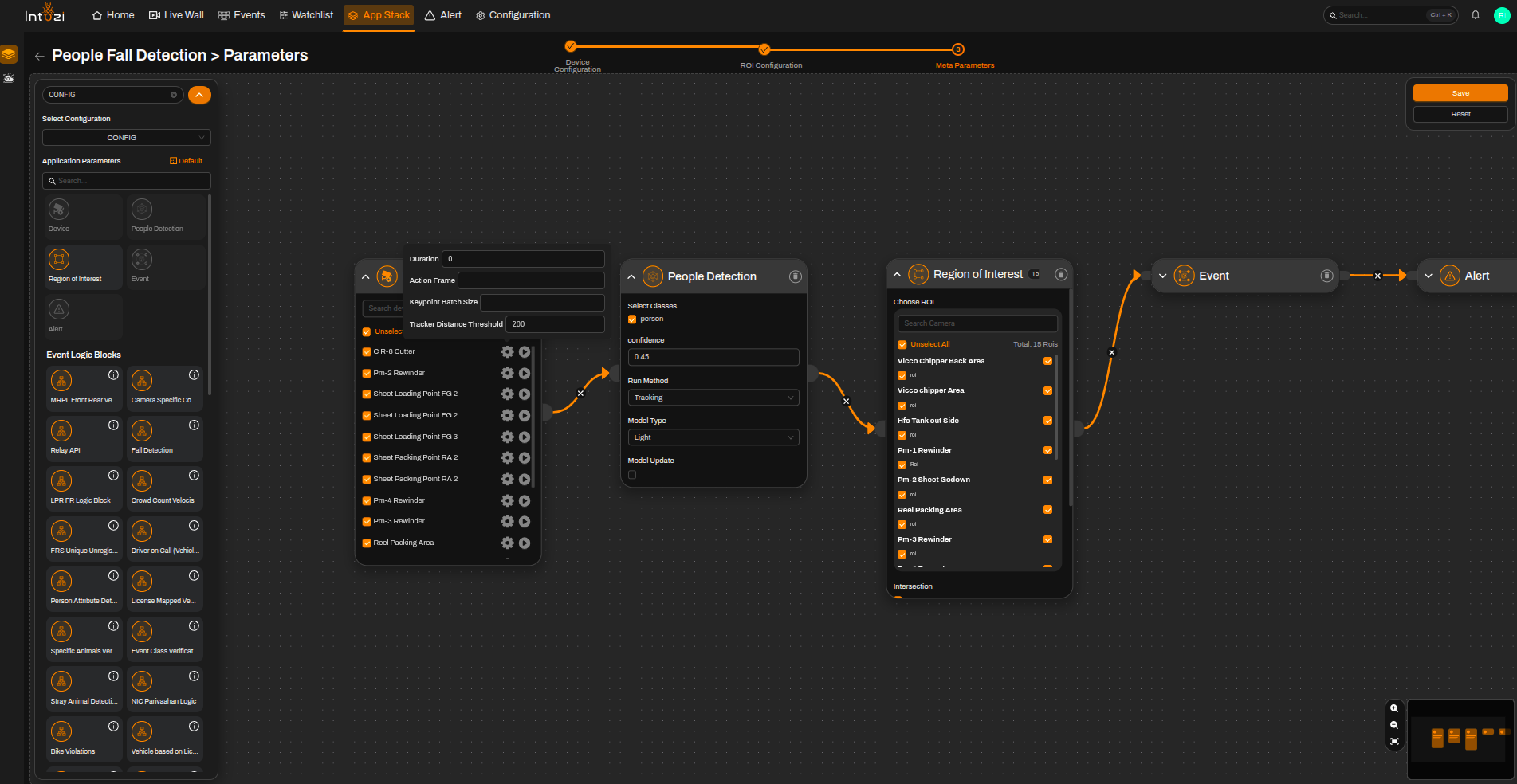This screenshot has width=1517, height=784.
Task: Open the Live Wall menu
Action: coord(176,15)
